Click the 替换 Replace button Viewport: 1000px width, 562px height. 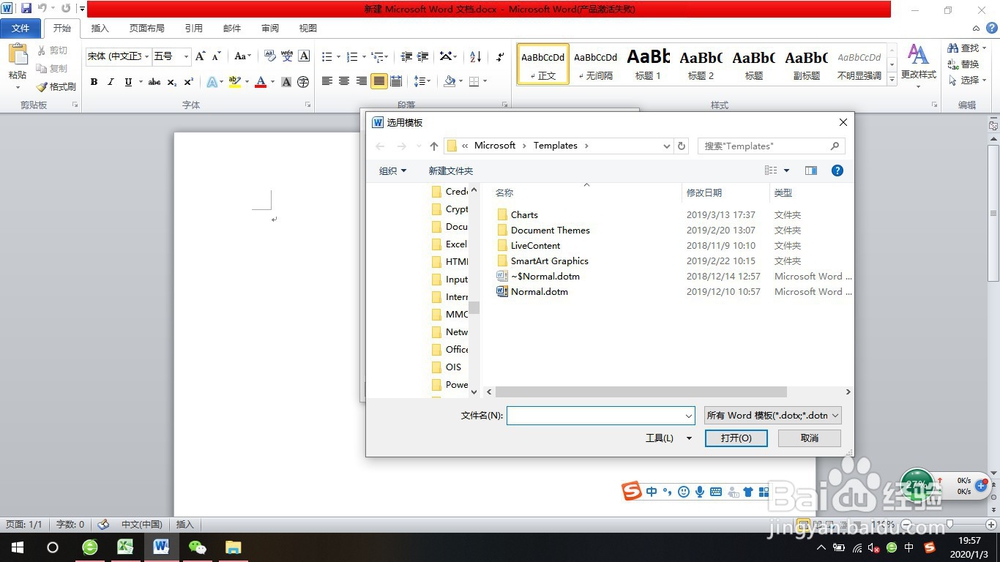(964, 64)
